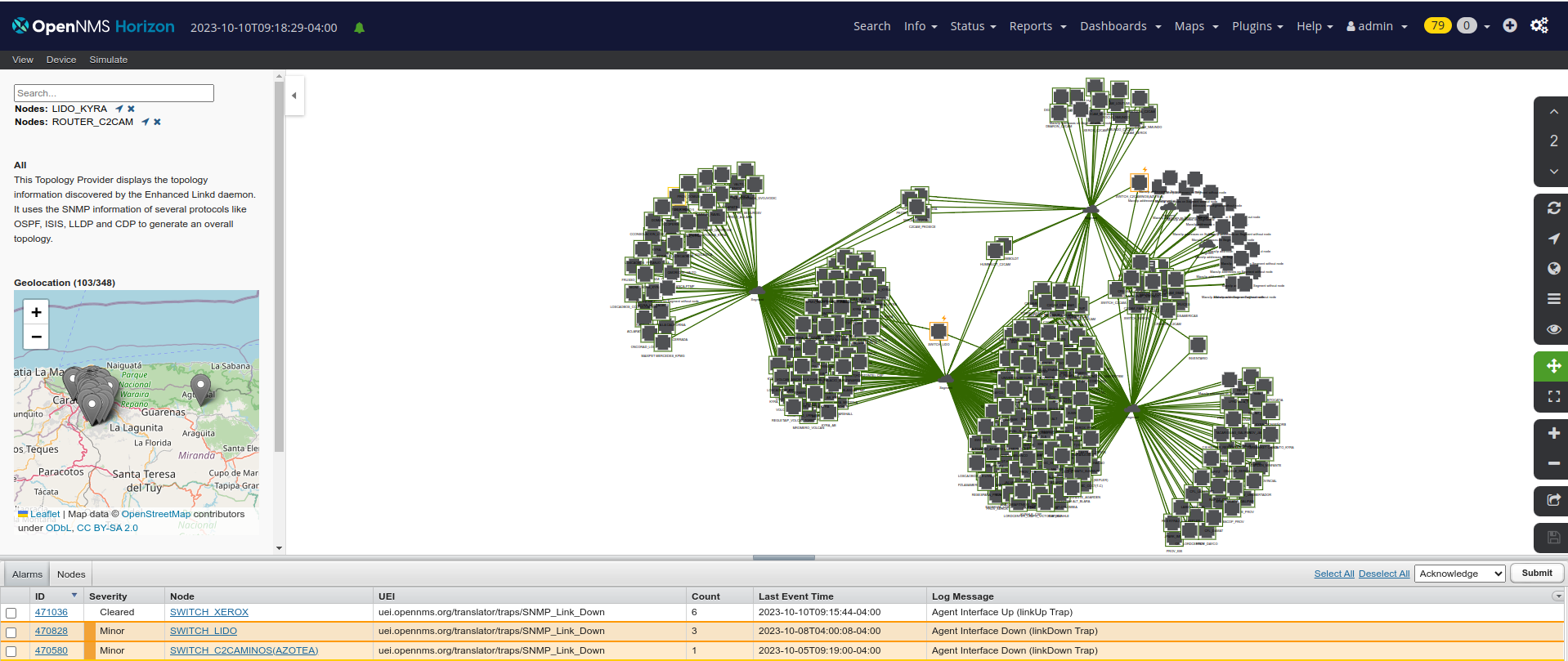
Task: Open alarm ID 471036 link
Action: click(x=52, y=612)
